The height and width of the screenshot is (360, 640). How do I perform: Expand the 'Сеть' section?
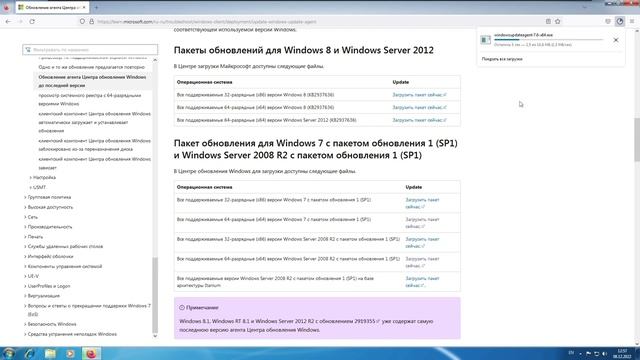31,217
